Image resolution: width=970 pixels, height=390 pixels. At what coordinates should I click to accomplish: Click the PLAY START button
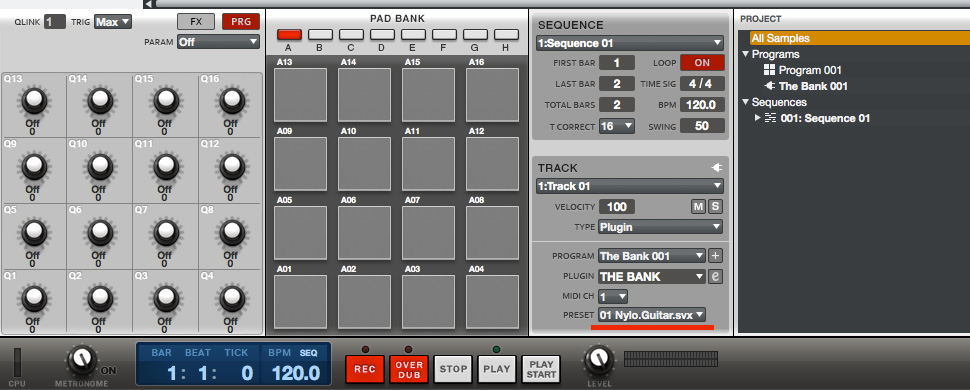click(541, 369)
